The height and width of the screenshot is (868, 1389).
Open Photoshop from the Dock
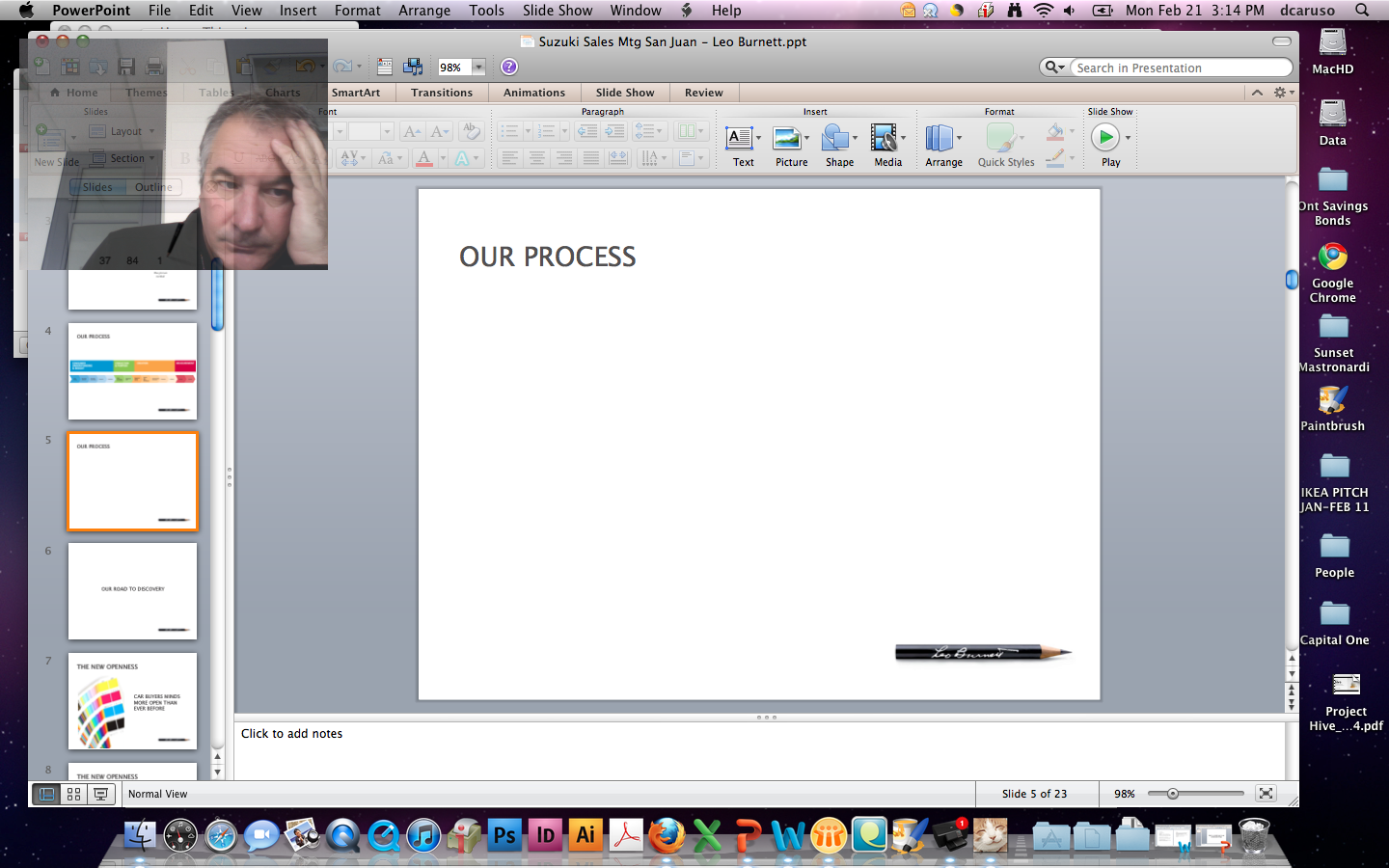pyautogui.click(x=504, y=835)
